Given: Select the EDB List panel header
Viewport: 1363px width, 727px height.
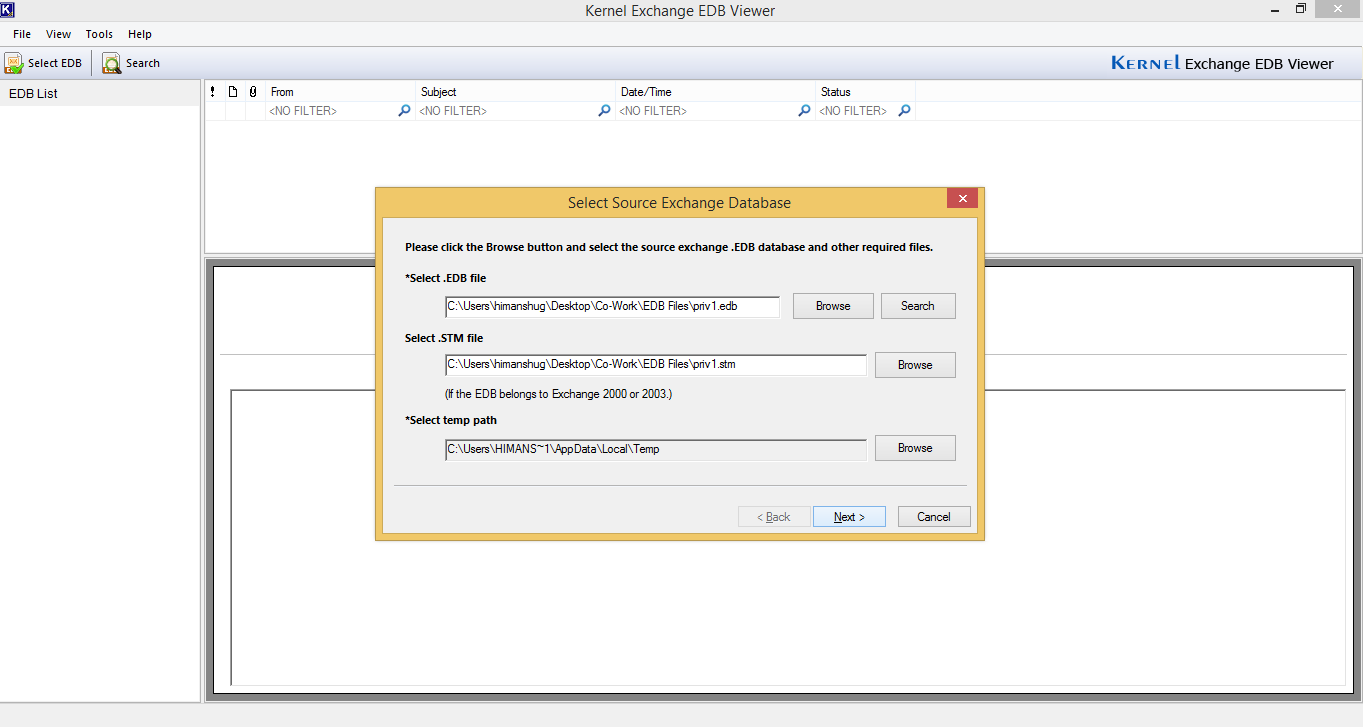Looking at the screenshot, I should pyautogui.click(x=100, y=93).
